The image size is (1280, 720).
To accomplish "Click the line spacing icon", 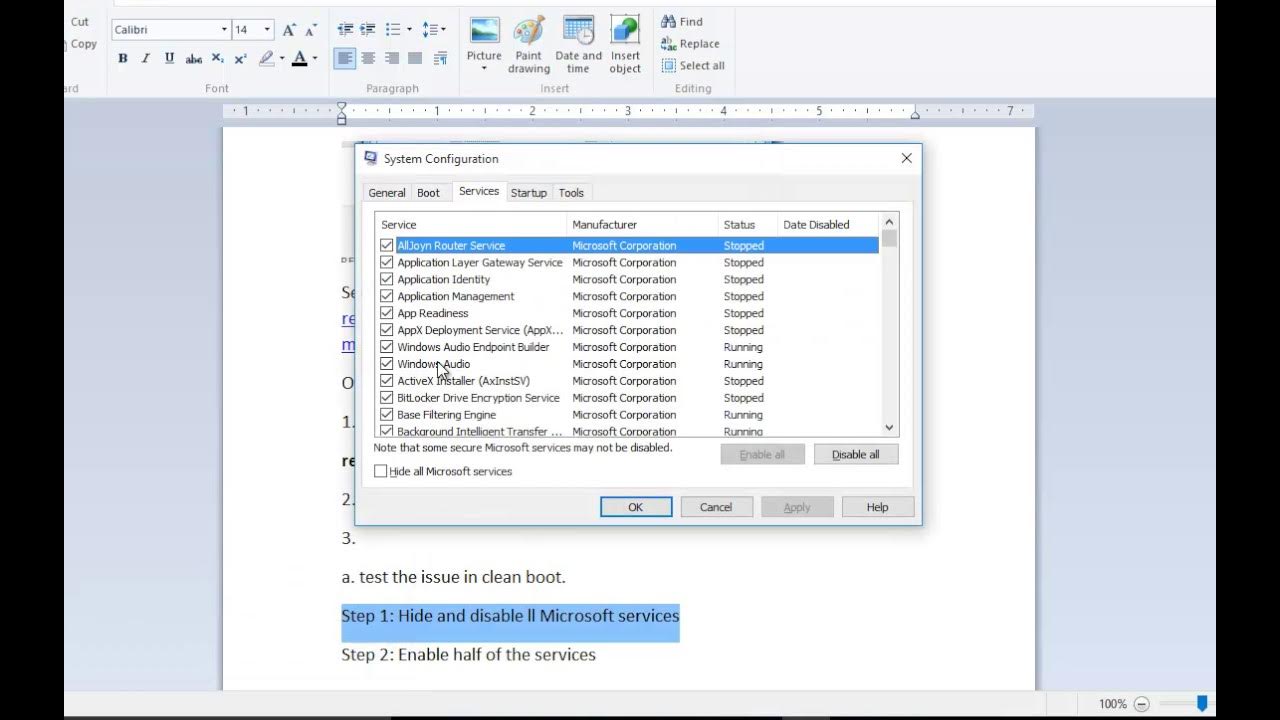I will click(x=429, y=30).
